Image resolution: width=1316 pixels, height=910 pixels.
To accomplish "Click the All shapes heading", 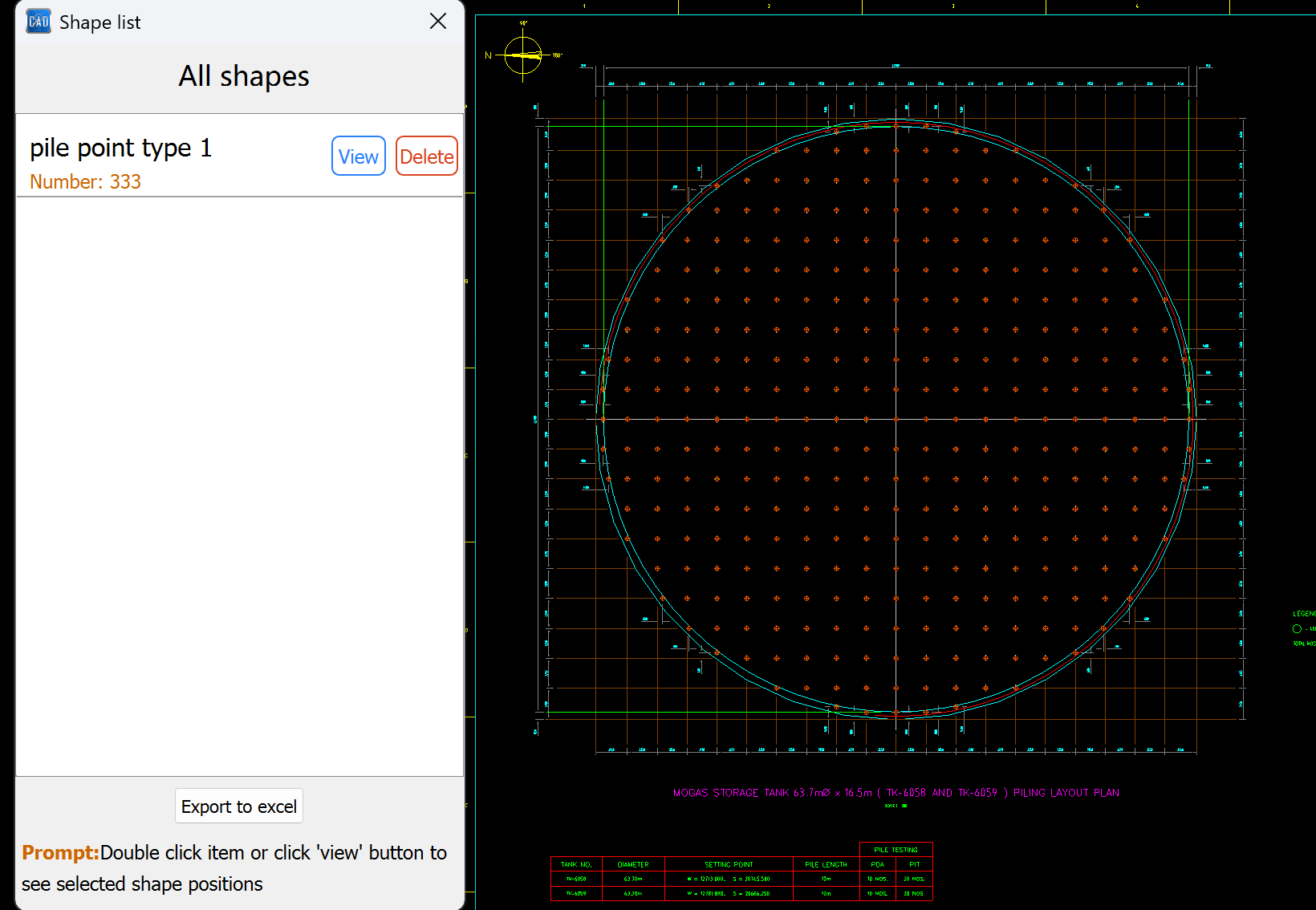I will click(243, 76).
